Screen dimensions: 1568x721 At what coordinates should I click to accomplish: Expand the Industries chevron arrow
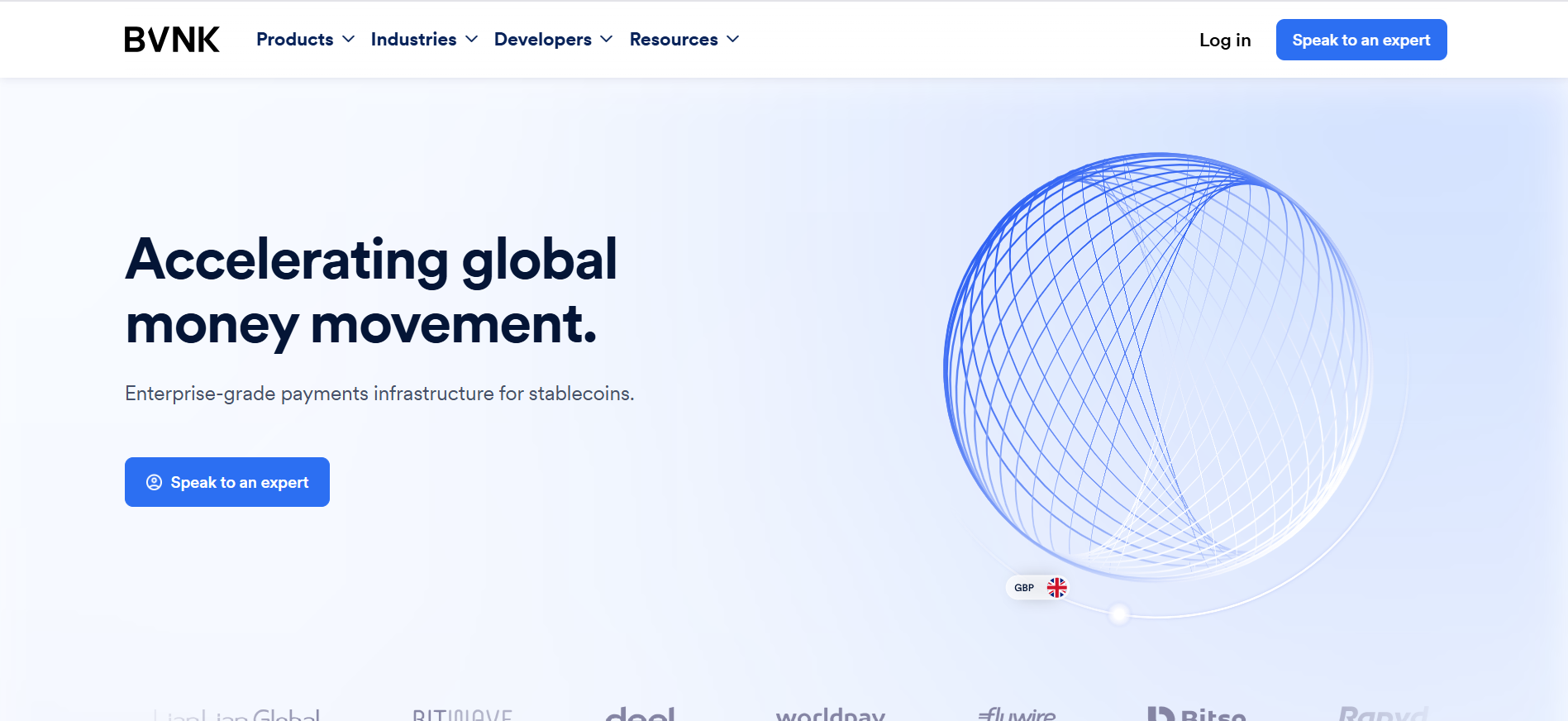click(x=471, y=40)
